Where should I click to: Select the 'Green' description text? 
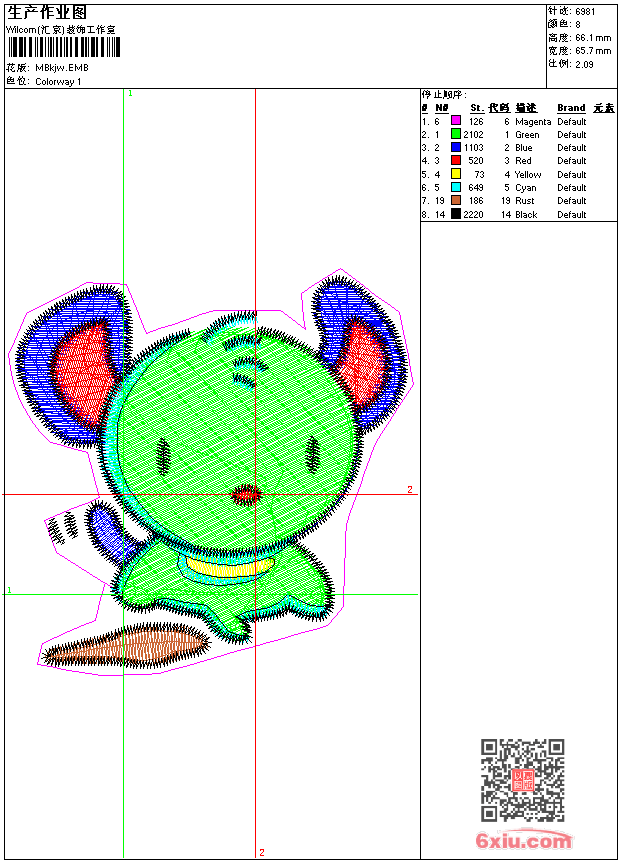[527, 134]
